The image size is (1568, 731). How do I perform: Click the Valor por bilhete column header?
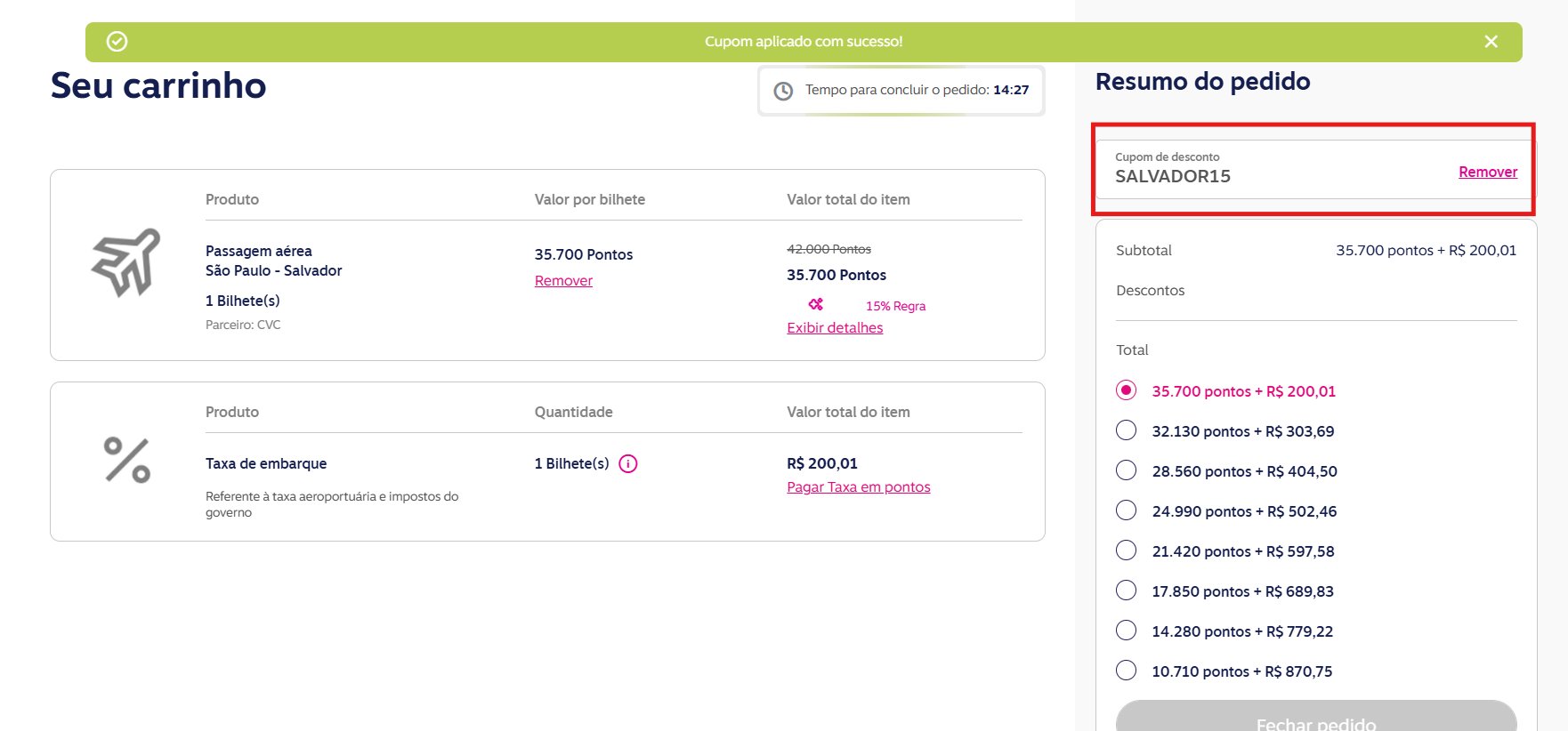590,199
